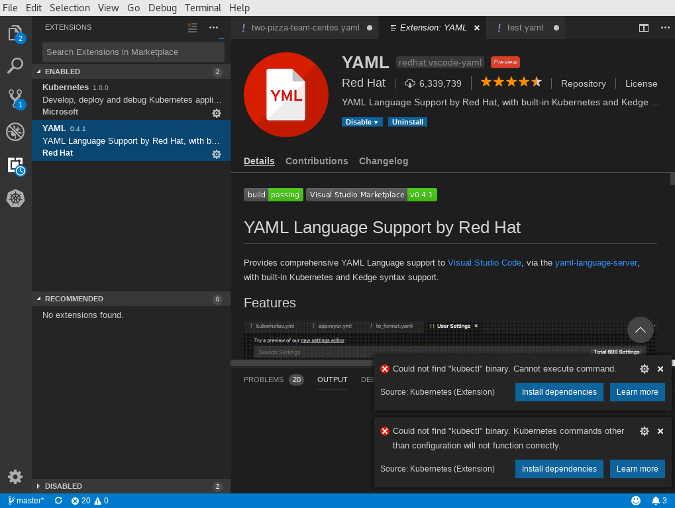Image resolution: width=675 pixels, height=508 pixels.
Task: Open the Disable dropdown for YAML
Action: (362, 122)
